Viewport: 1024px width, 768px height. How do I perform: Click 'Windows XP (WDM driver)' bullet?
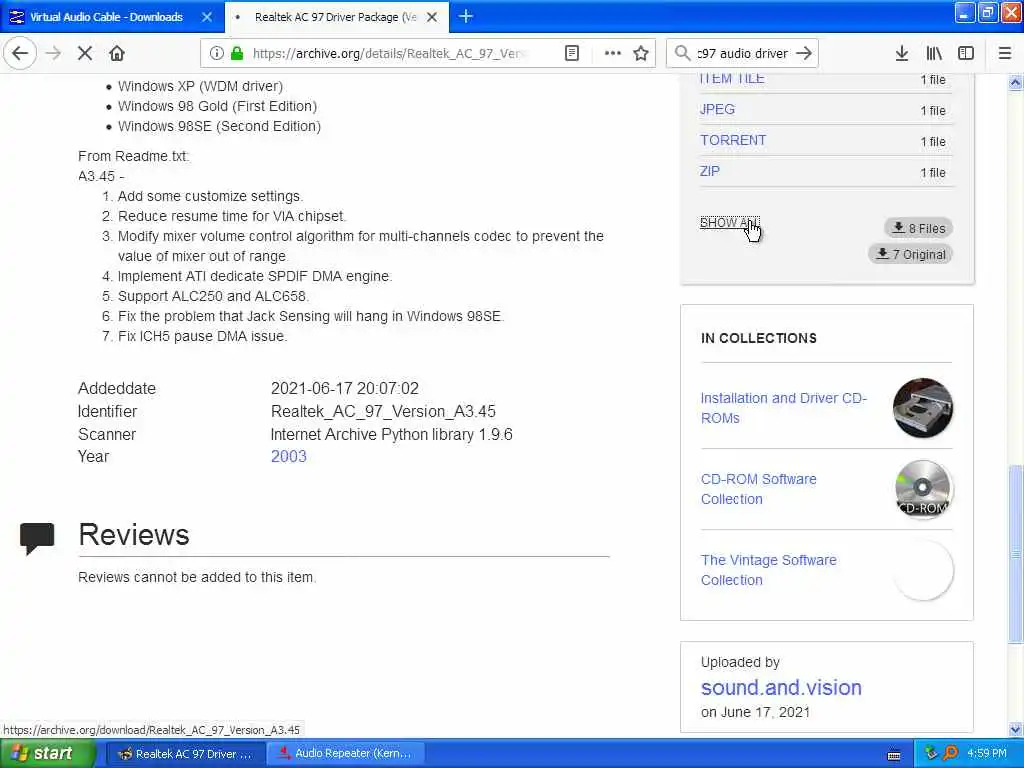point(200,86)
